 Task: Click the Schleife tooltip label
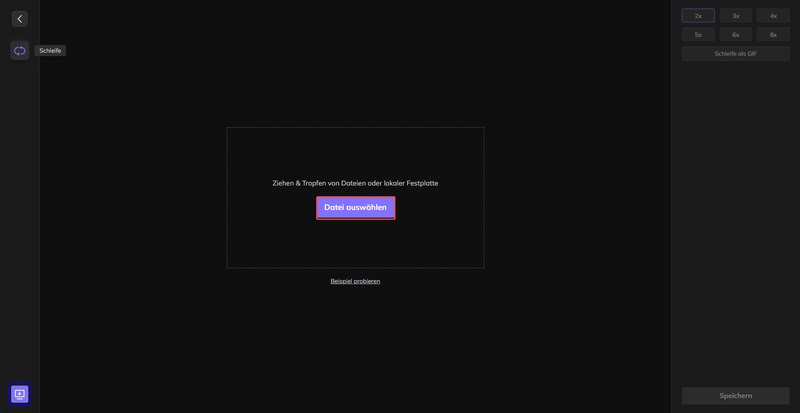point(50,50)
